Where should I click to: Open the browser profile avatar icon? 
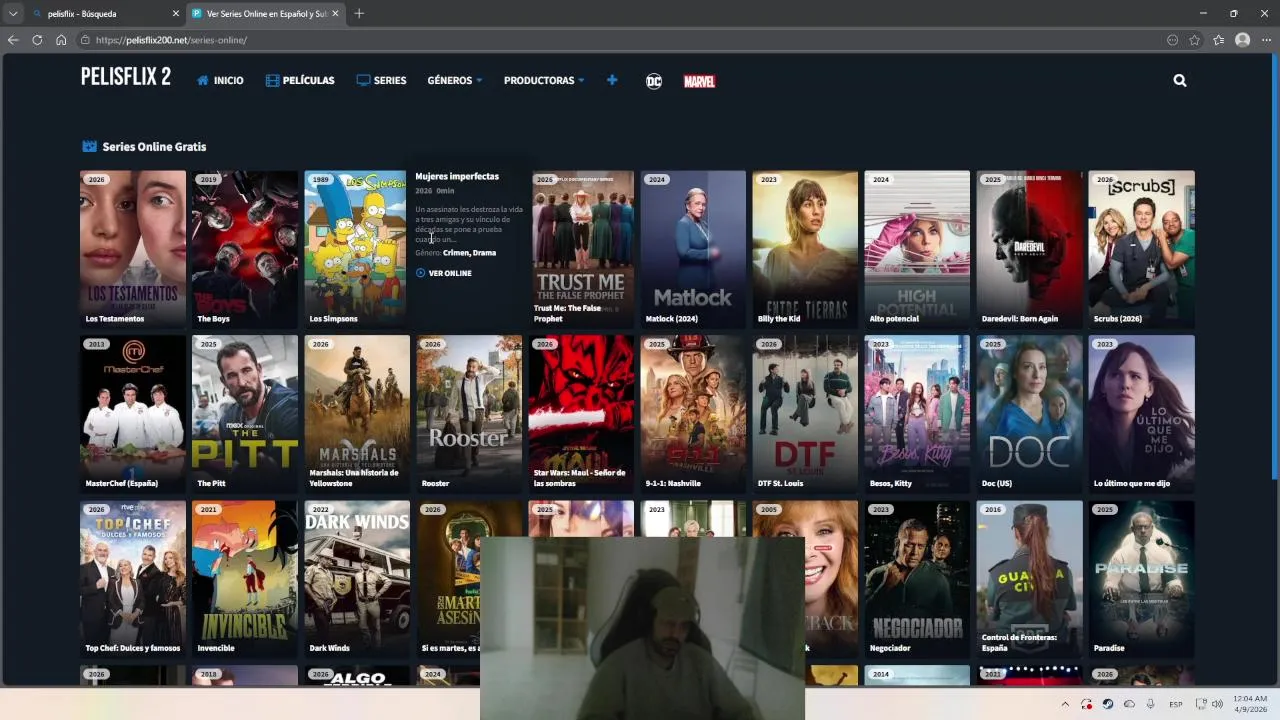[x=1242, y=40]
